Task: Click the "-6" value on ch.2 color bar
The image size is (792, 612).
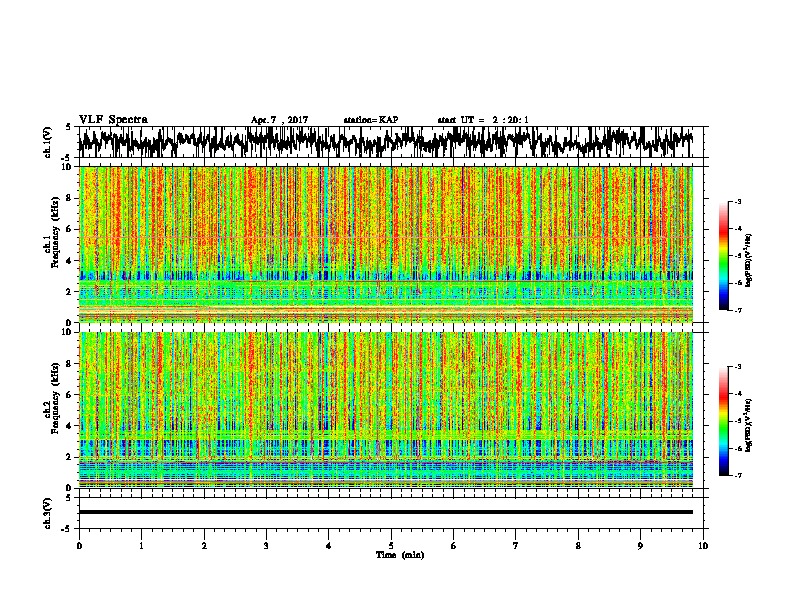Action: 737,448
